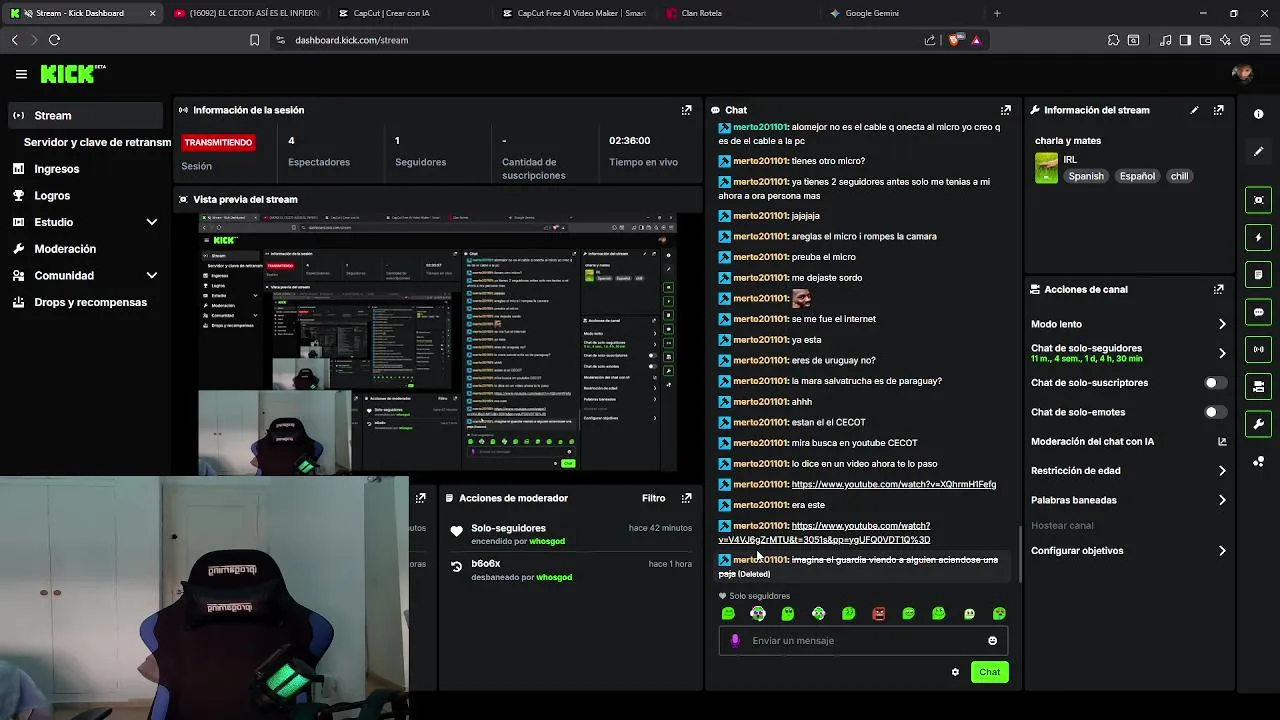This screenshot has height=720, width=1280.
Task: Click the green Chat send button
Action: coord(989,672)
